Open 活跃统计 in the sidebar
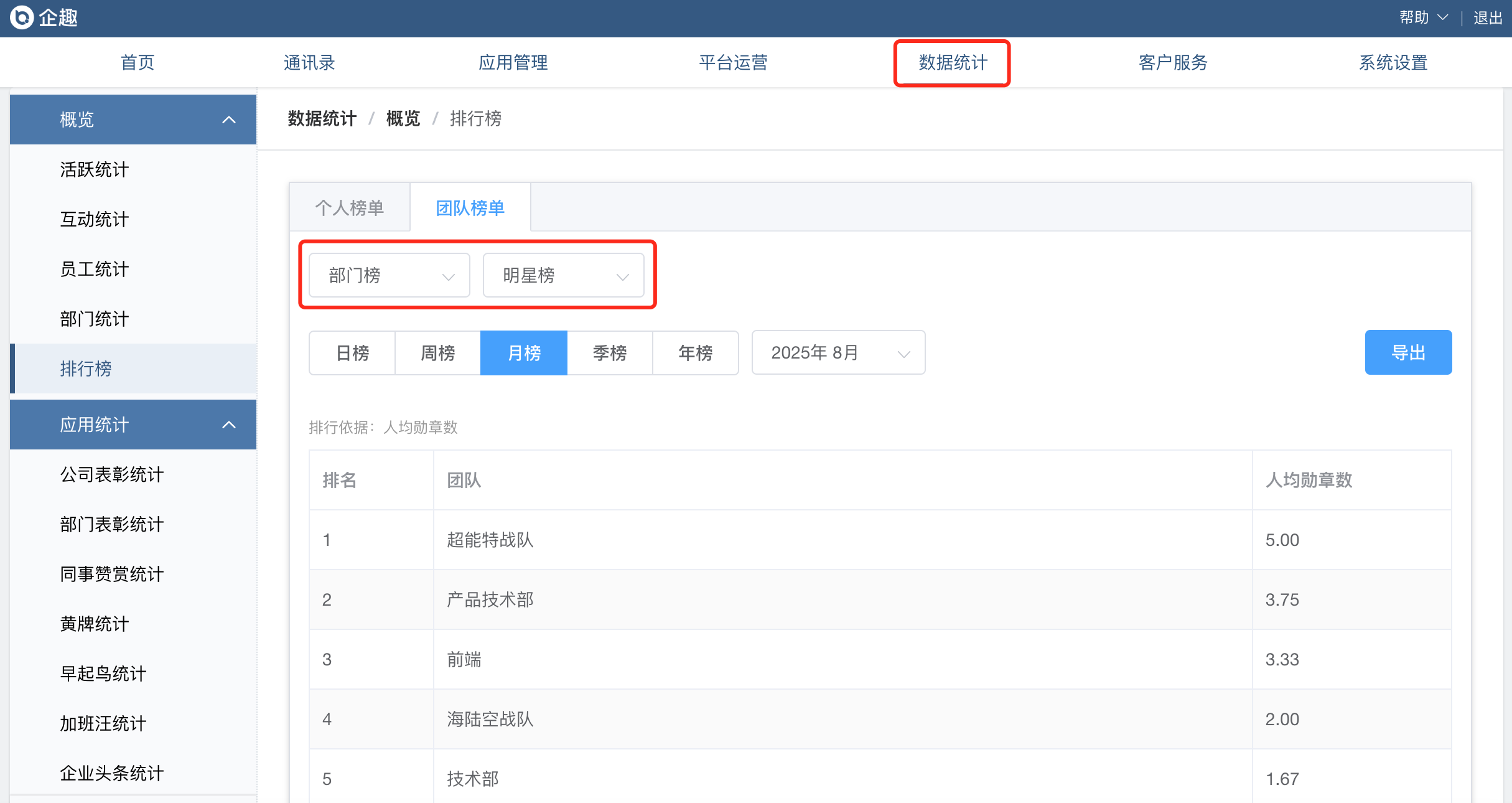 coord(95,169)
